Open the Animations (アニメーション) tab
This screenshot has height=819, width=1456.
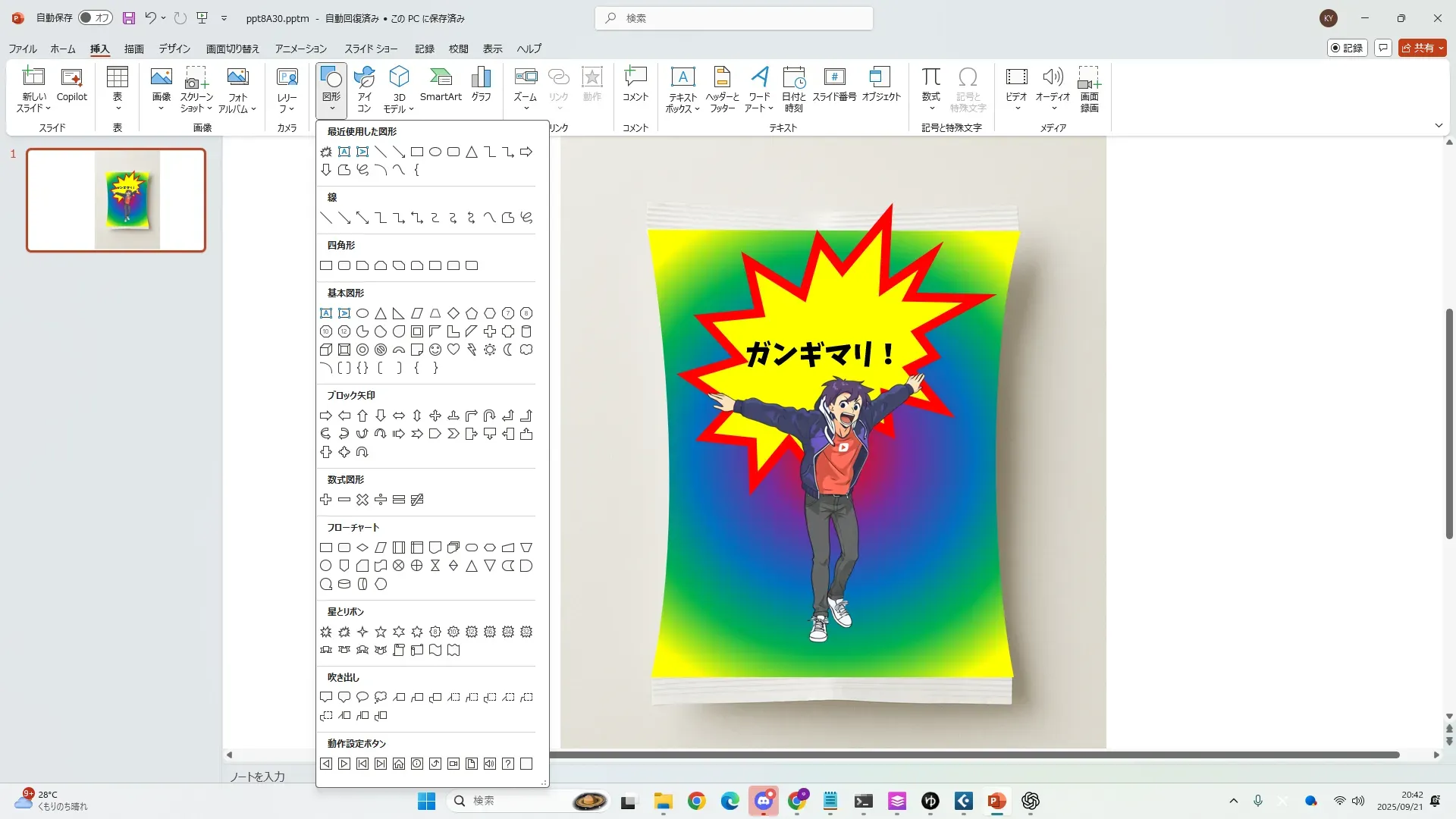click(300, 49)
